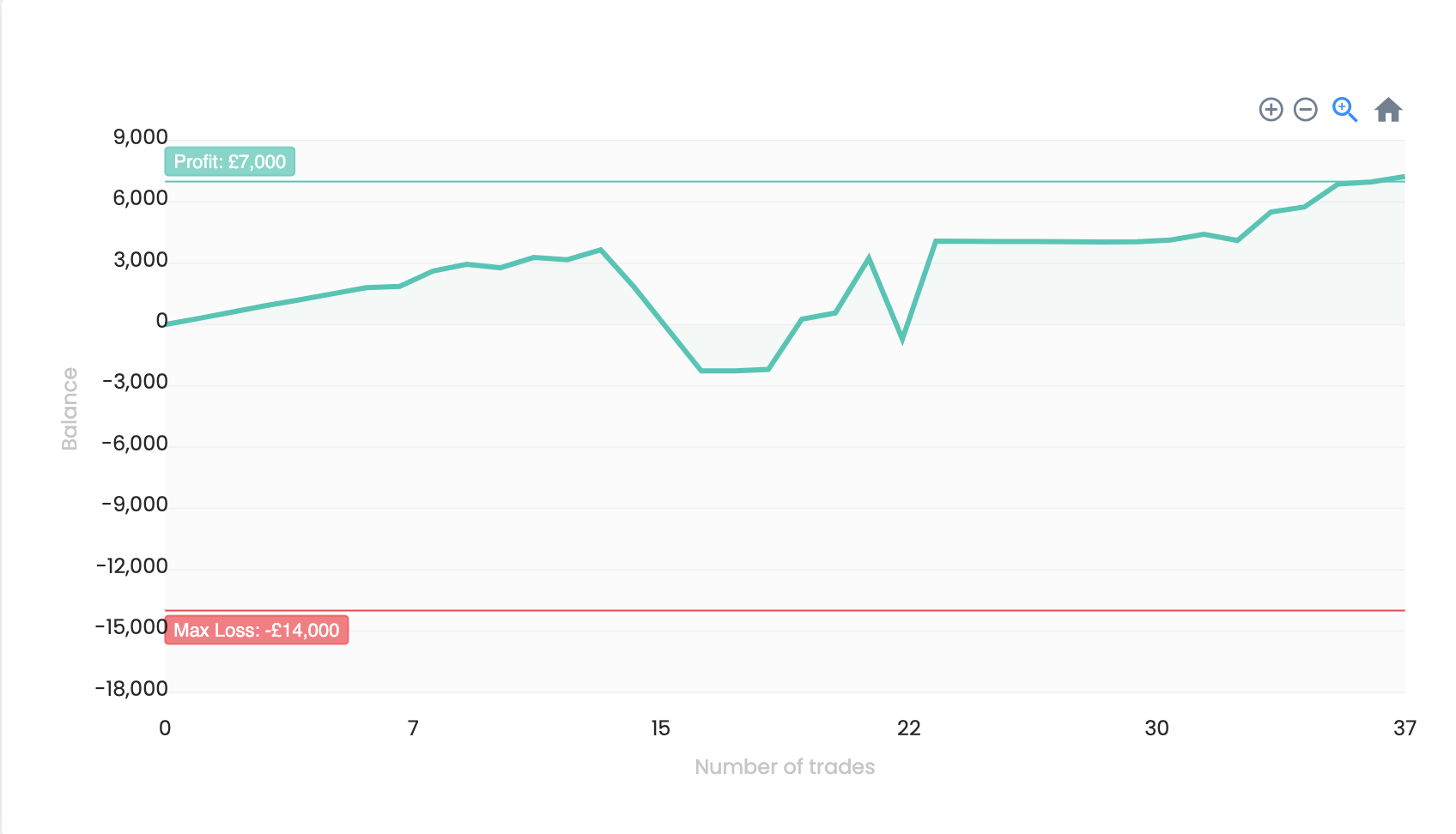Viewport: 1456px width, 834px height.
Task: Click the Profit: £7,000 annotation label
Action: pos(230,161)
